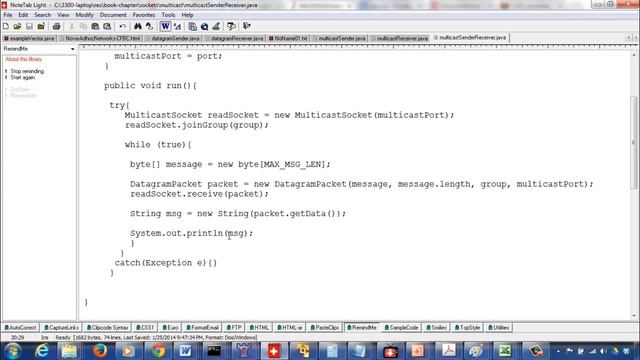This screenshot has width=640, height=360.
Task: Switch to exampleVector.java tab
Action: (x=29, y=38)
